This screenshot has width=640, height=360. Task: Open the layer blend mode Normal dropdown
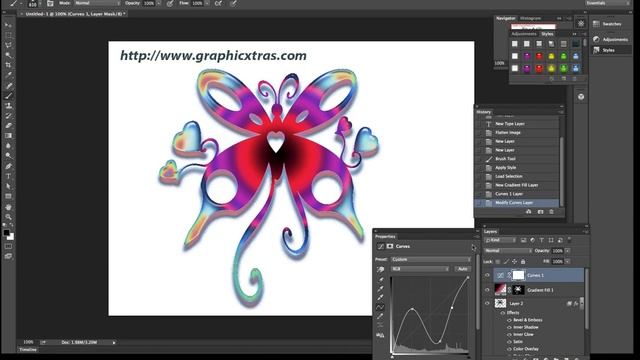click(x=508, y=251)
